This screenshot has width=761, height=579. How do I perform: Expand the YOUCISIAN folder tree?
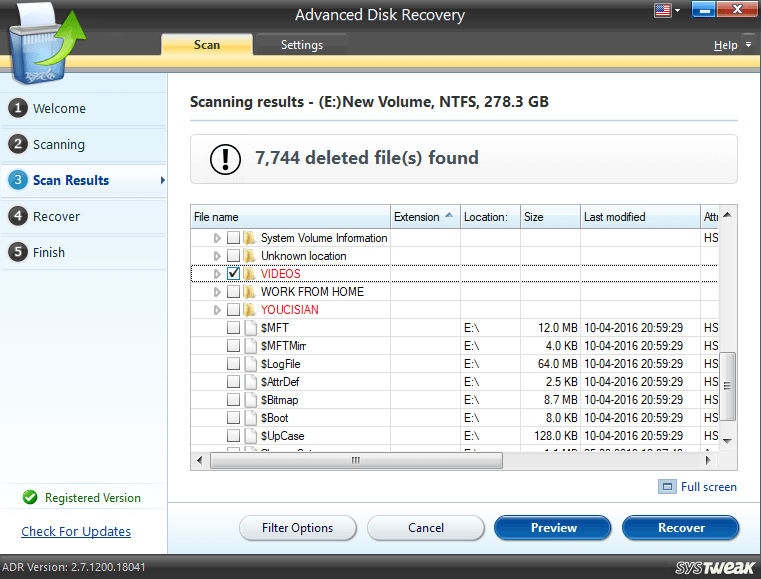click(217, 310)
